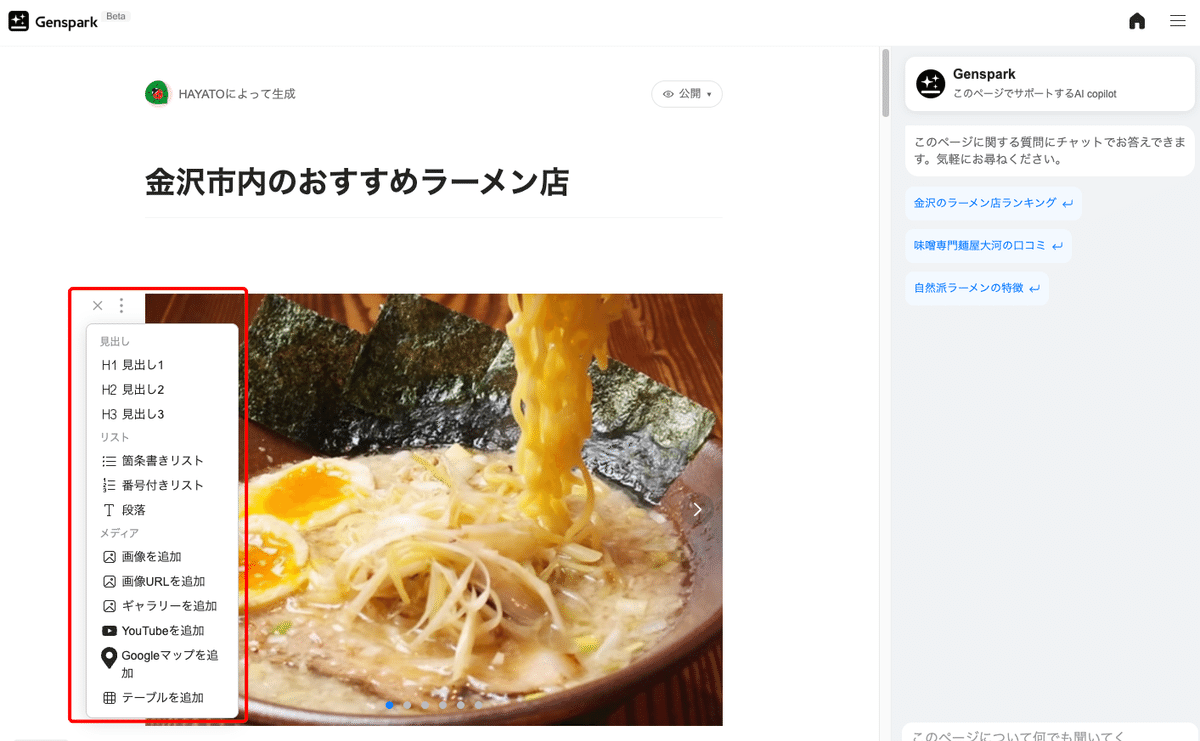Click the Genspark logo
The image size is (1200, 741).
pyautogui.click(x=54, y=21)
